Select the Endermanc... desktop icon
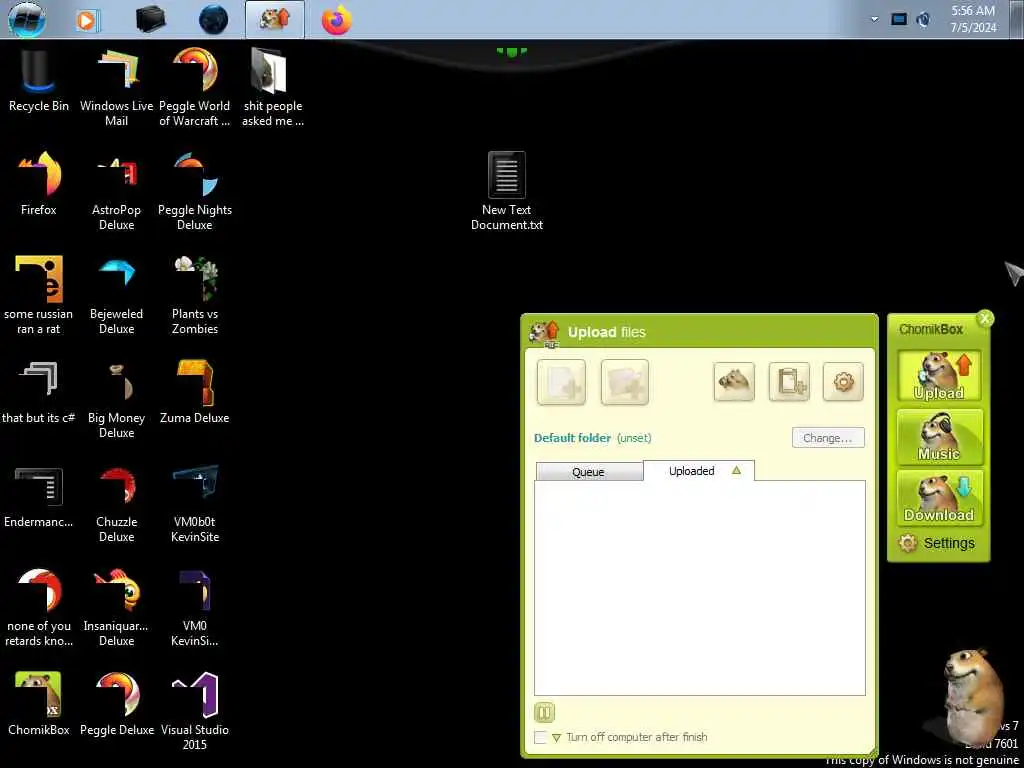 pos(39,496)
